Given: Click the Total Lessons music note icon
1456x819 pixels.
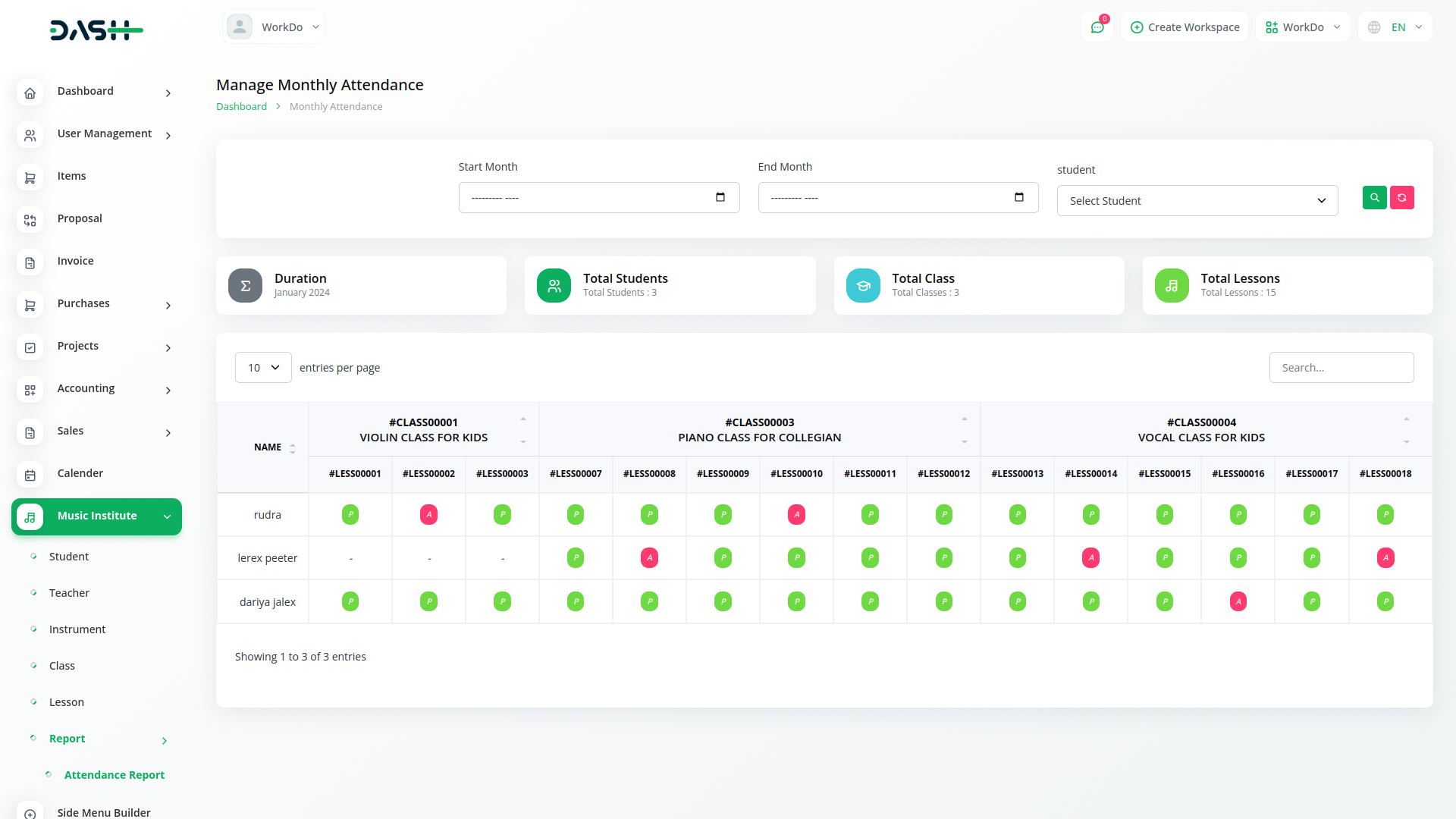Looking at the screenshot, I should (x=1172, y=286).
